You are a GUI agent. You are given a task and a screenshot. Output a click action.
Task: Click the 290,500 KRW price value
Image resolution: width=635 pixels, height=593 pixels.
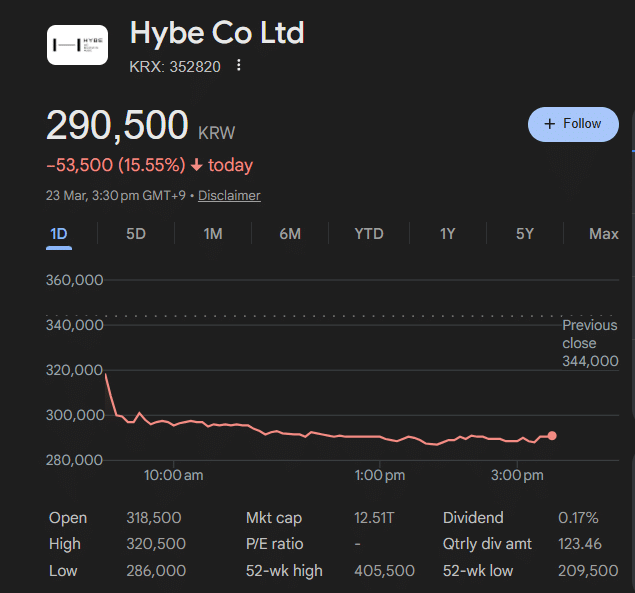coord(118,126)
